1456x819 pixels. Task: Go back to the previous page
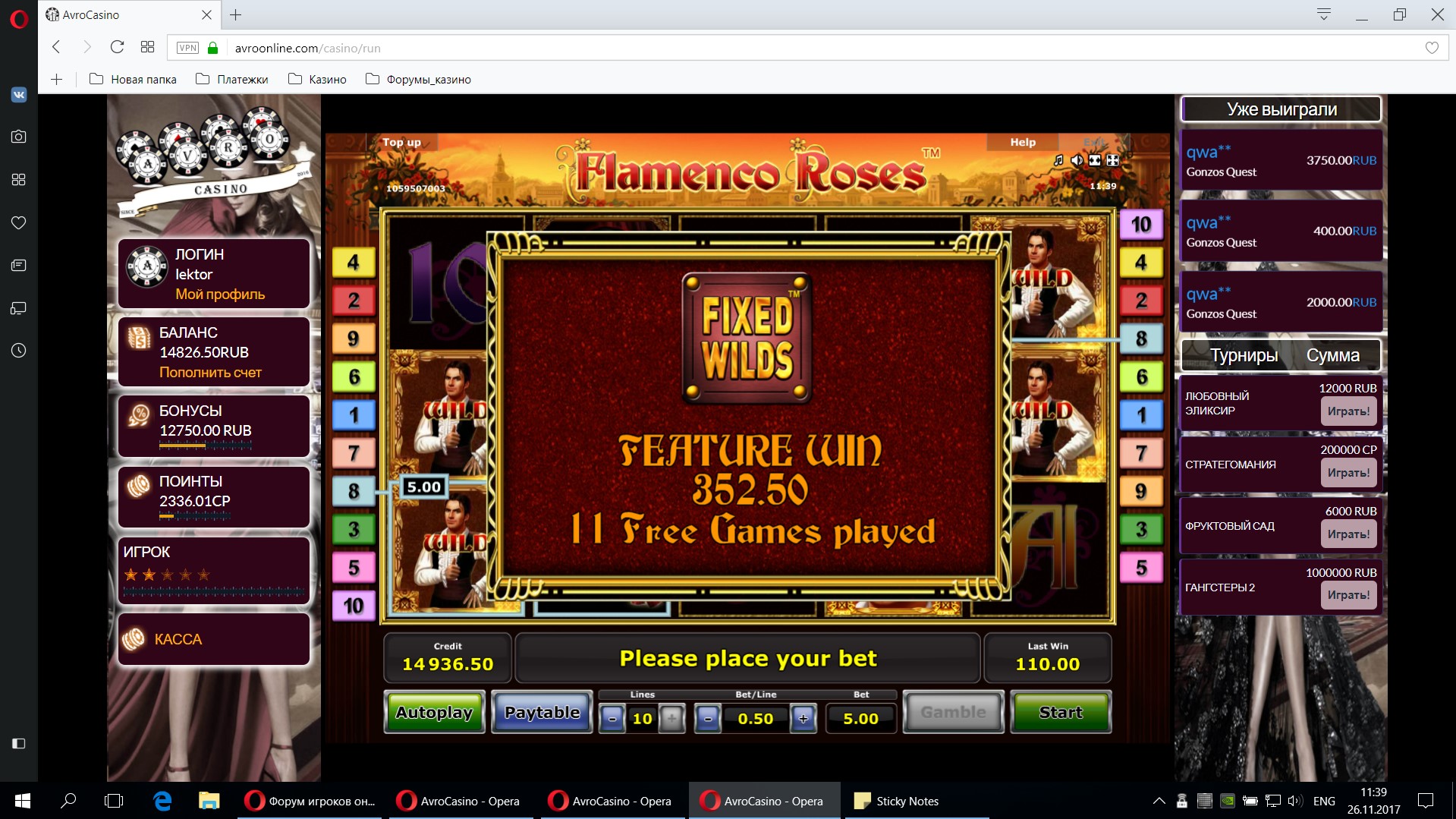[x=56, y=47]
